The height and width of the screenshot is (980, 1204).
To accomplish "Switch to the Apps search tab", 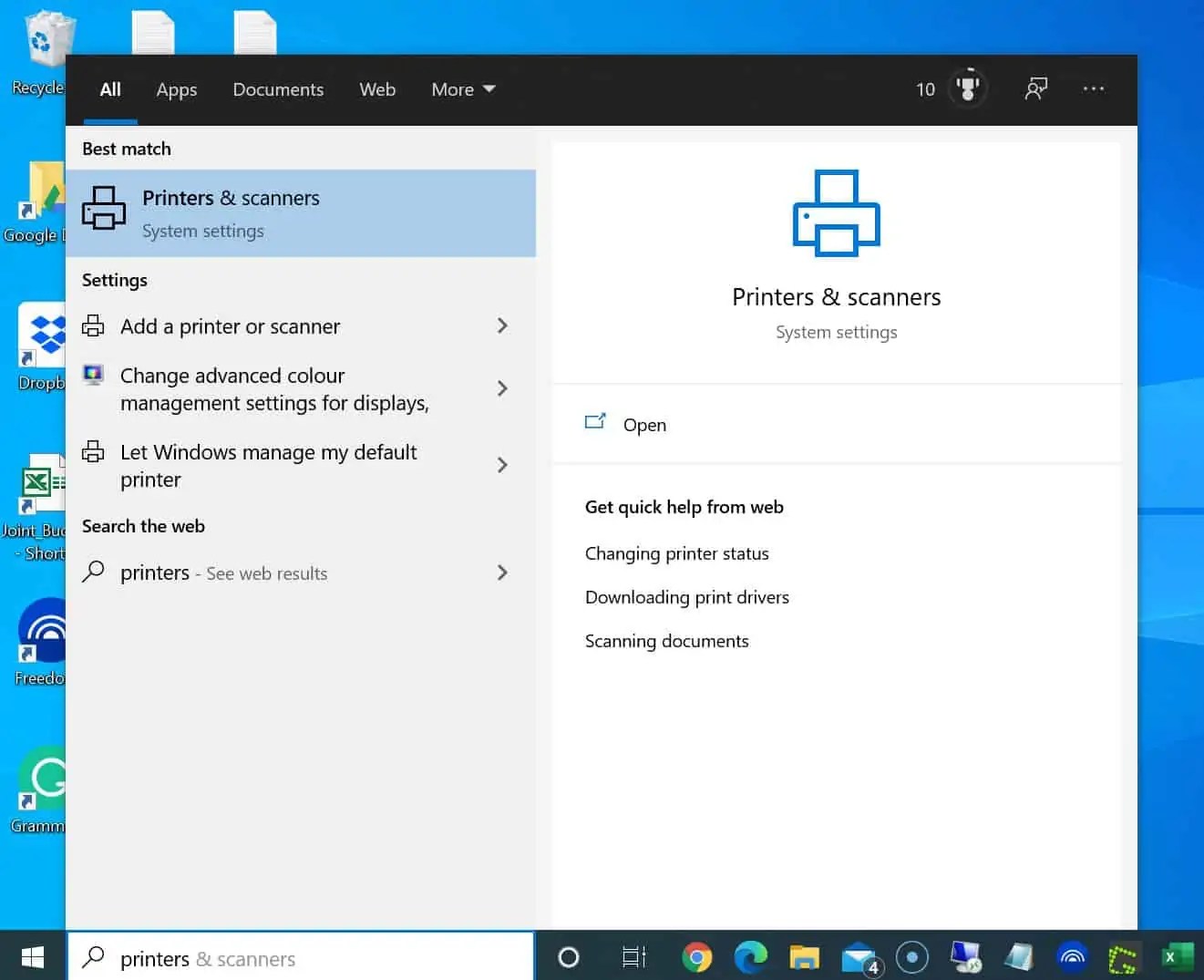I will tap(176, 89).
